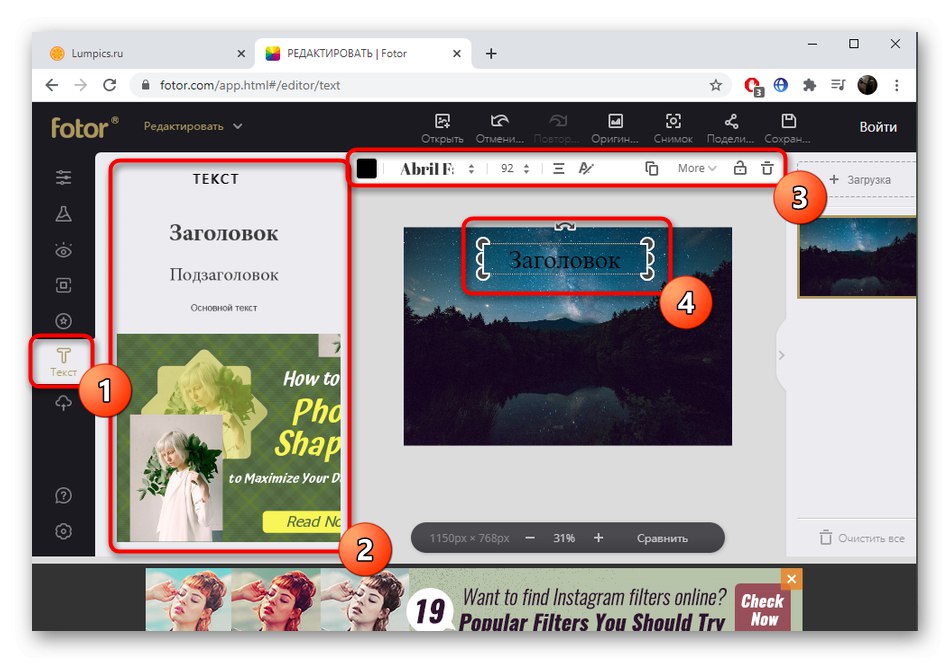Reload the current page
Image resolution: width=950 pixels, height=663 pixels.
click(110, 85)
